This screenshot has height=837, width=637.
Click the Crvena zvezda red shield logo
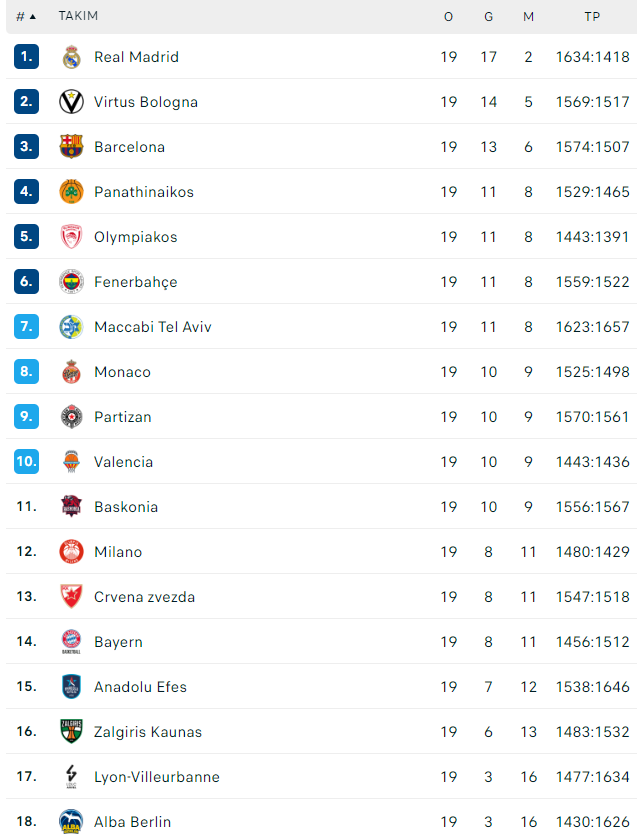(x=71, y=597)
